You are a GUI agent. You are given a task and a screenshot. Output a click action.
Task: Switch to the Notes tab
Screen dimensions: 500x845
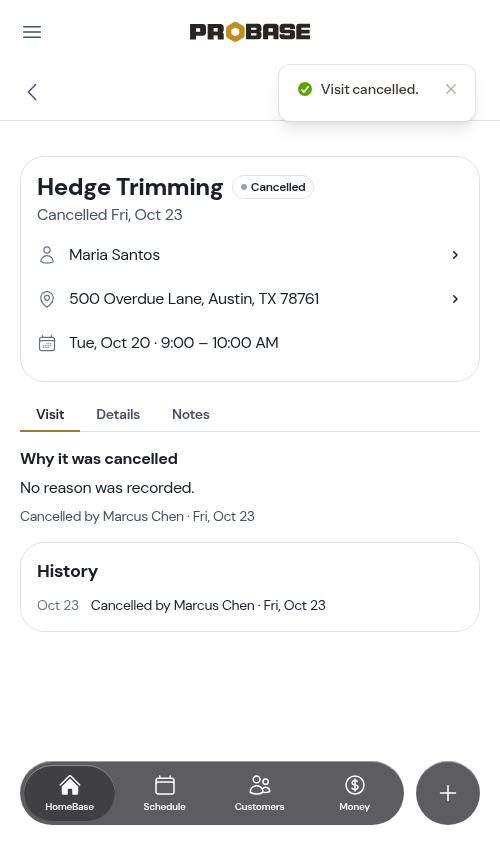click(x=191, y=414)
